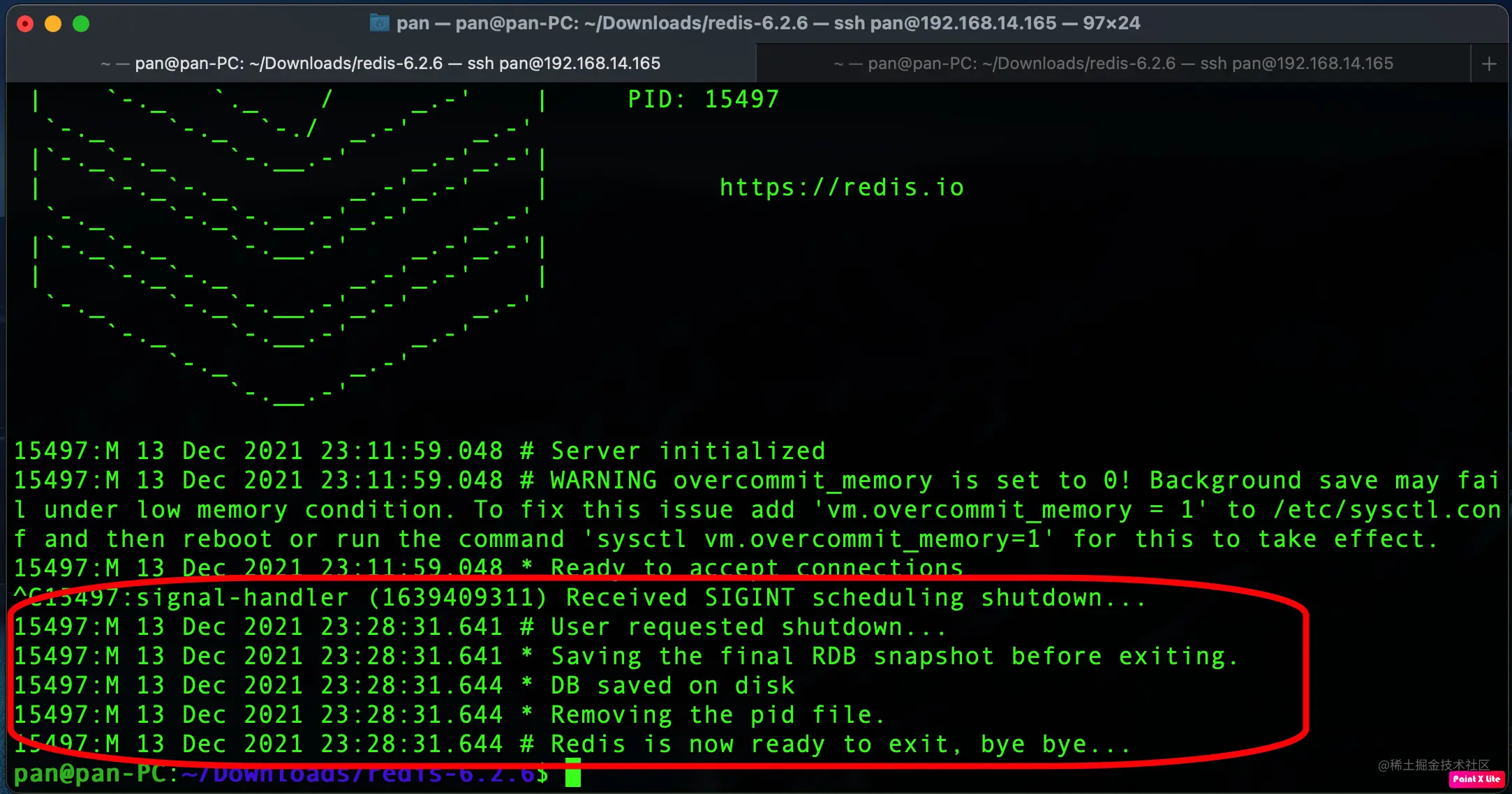The height and width of the screenshot is (794, 1512).
Task: Select the first active ssh terminal tab
Action: (381, 63)
